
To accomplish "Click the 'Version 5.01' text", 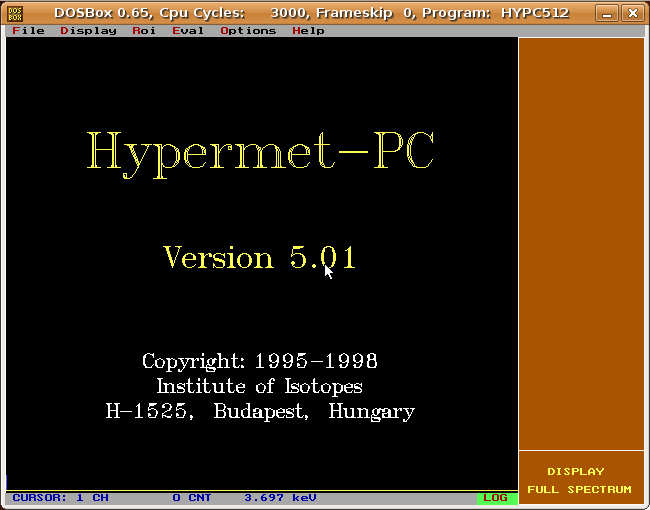I will click(x=260, y=257).
